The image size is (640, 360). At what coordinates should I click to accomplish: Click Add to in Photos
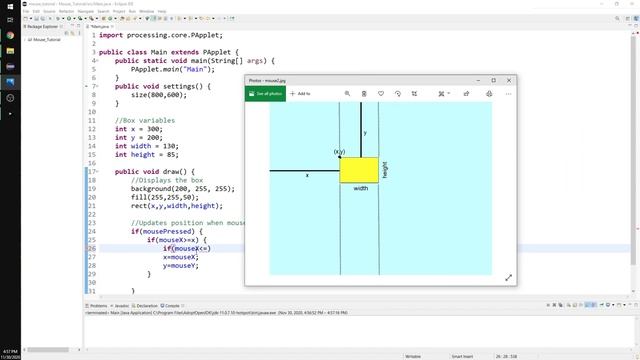[x=300, y=94]
